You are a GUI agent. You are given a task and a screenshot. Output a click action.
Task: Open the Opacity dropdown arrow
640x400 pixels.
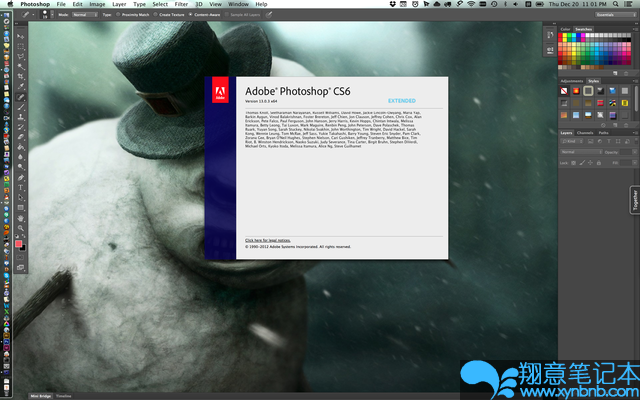pos(635,152)
